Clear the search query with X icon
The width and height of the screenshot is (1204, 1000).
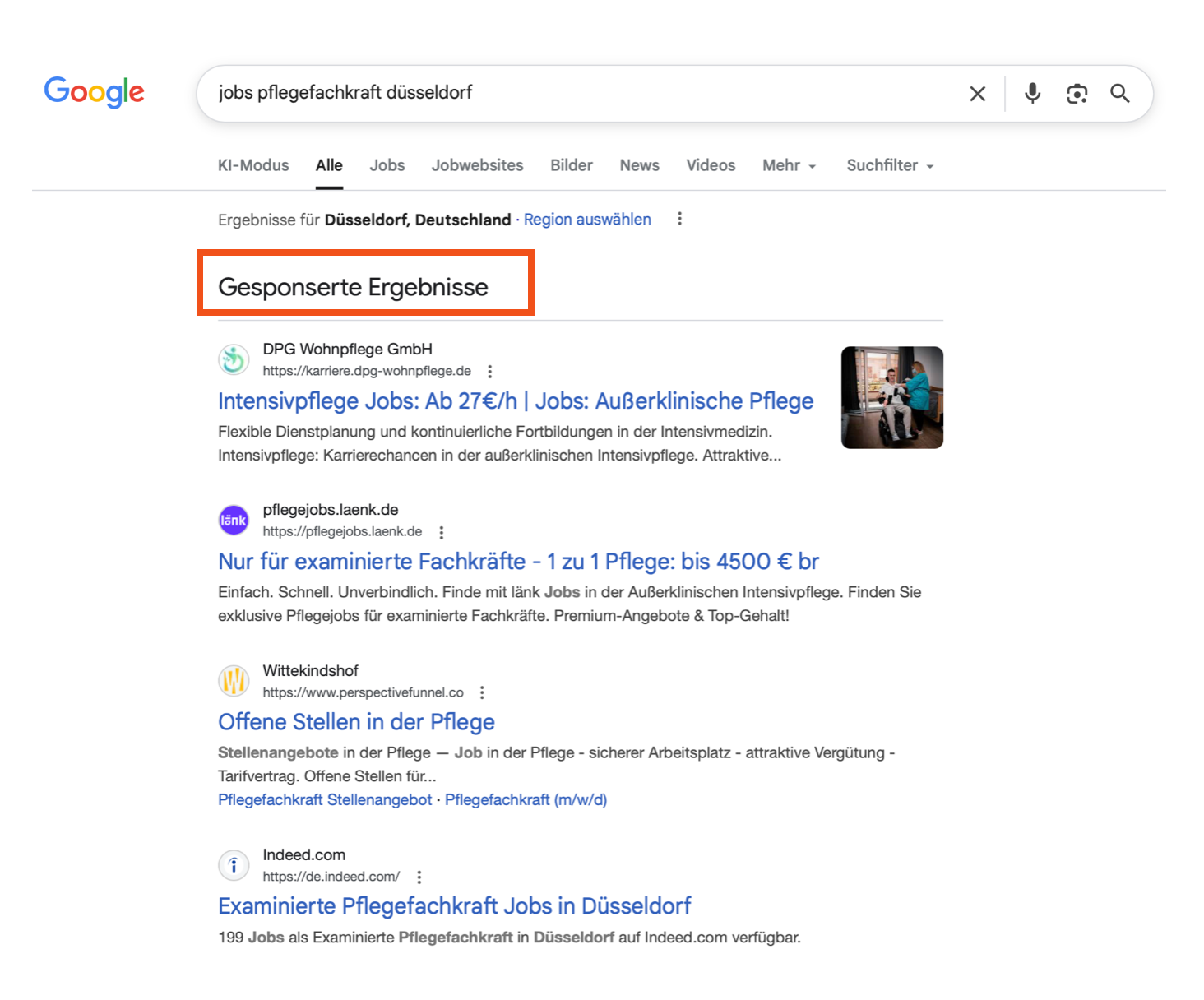coord(977,94)
